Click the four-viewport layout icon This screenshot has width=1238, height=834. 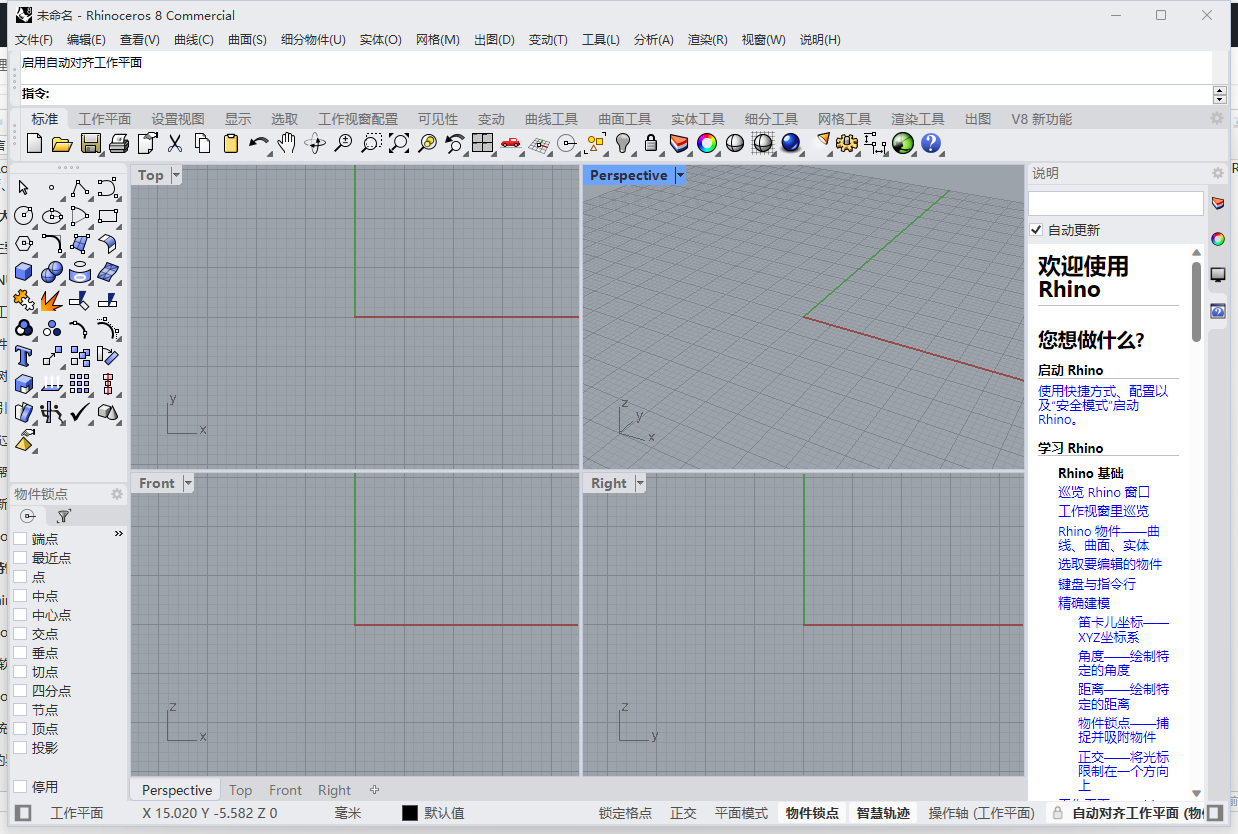click(x=483, y=143)
